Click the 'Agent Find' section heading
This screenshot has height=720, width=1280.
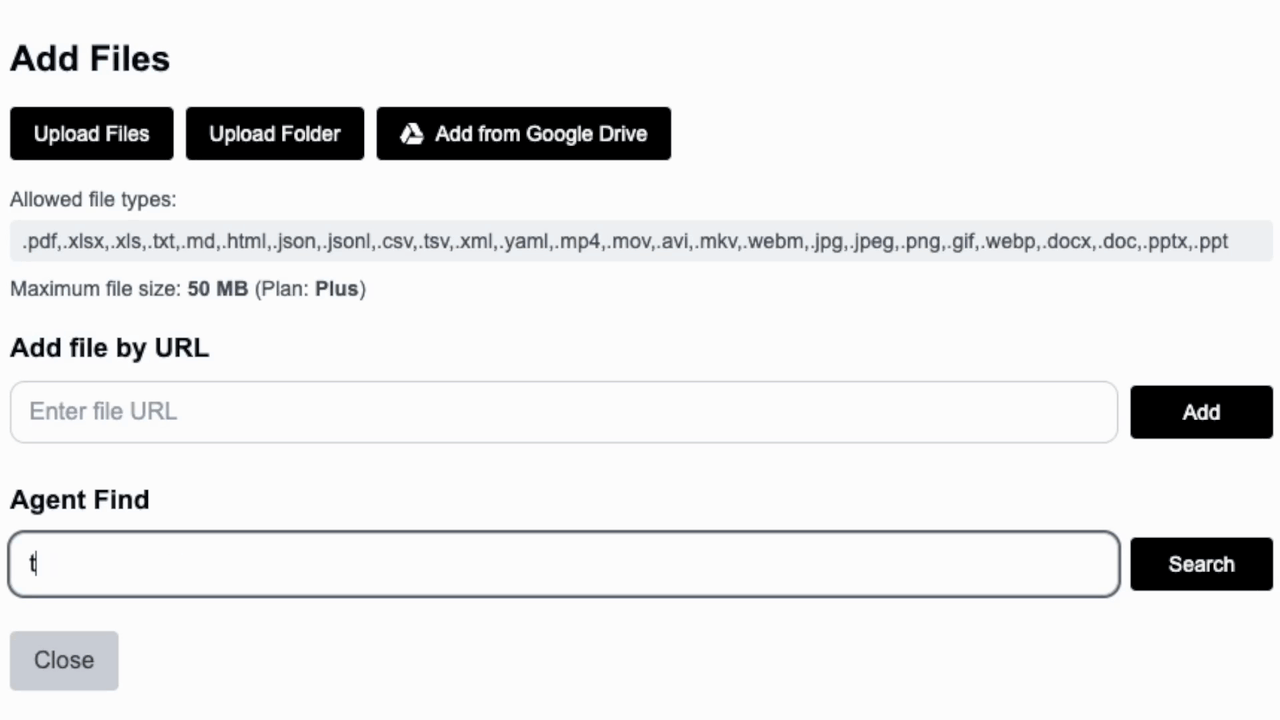[x=79, y=500]
